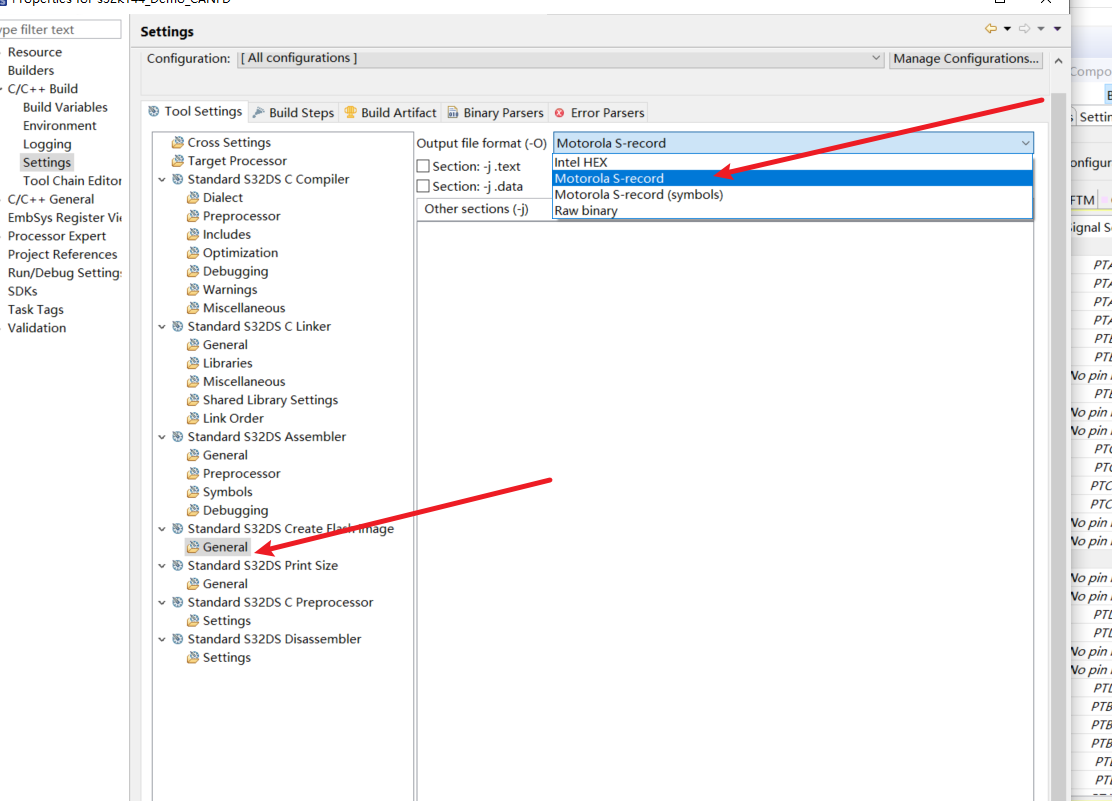
Task: Click the forward navigation arrow icon
Action: (x=1025, y=28)
